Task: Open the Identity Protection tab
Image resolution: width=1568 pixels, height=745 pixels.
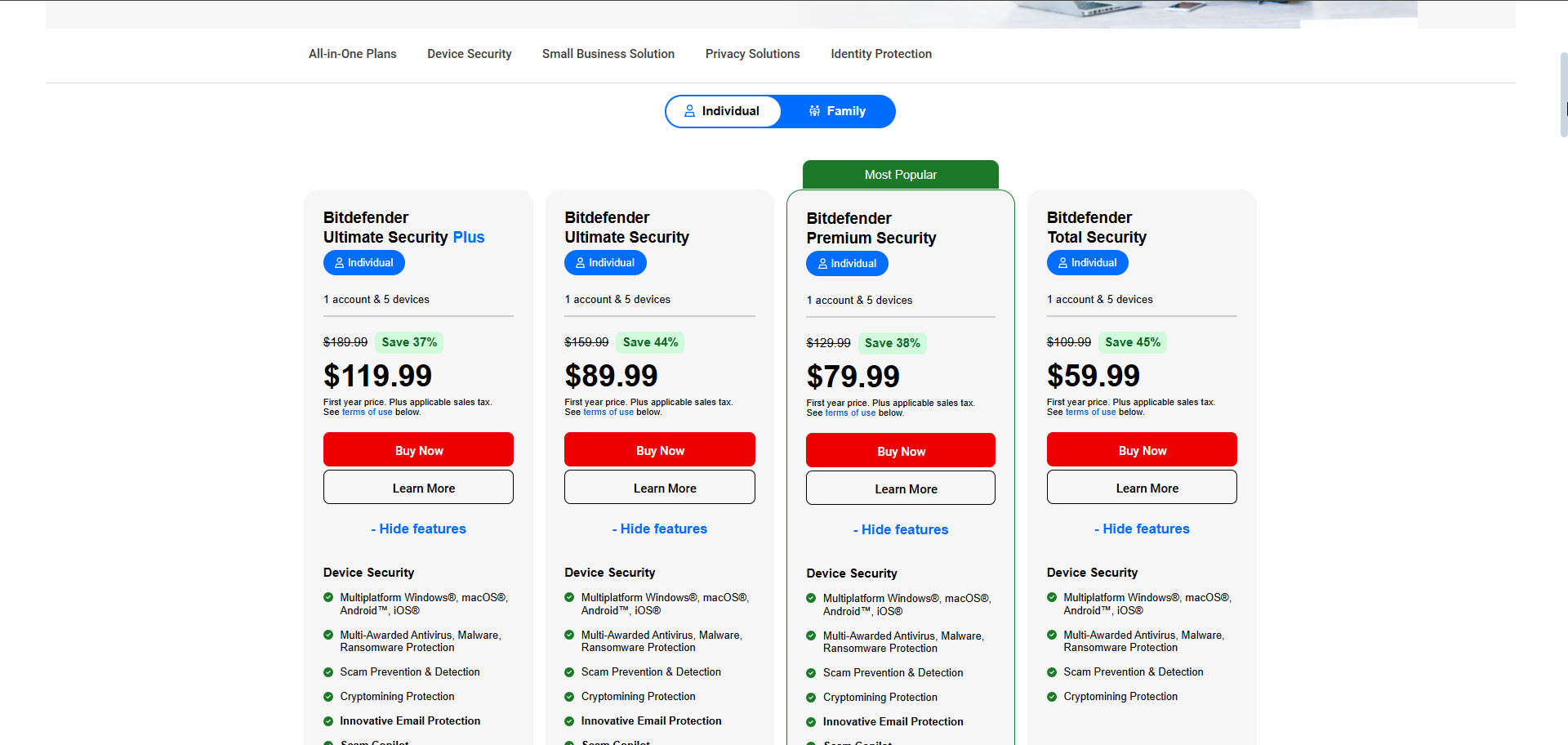Action: 881,54
